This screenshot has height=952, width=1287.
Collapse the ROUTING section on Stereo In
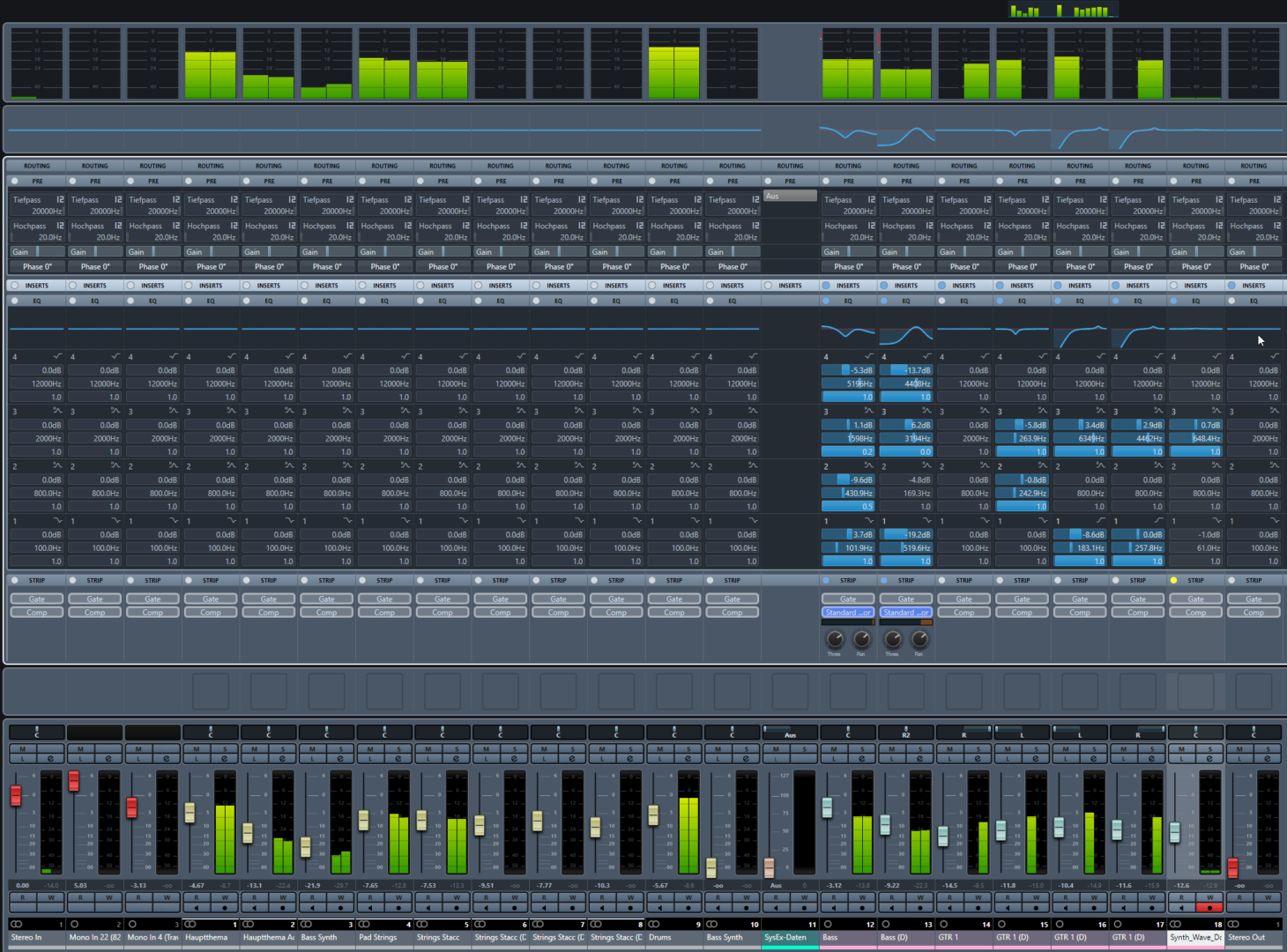pos(37,166)
